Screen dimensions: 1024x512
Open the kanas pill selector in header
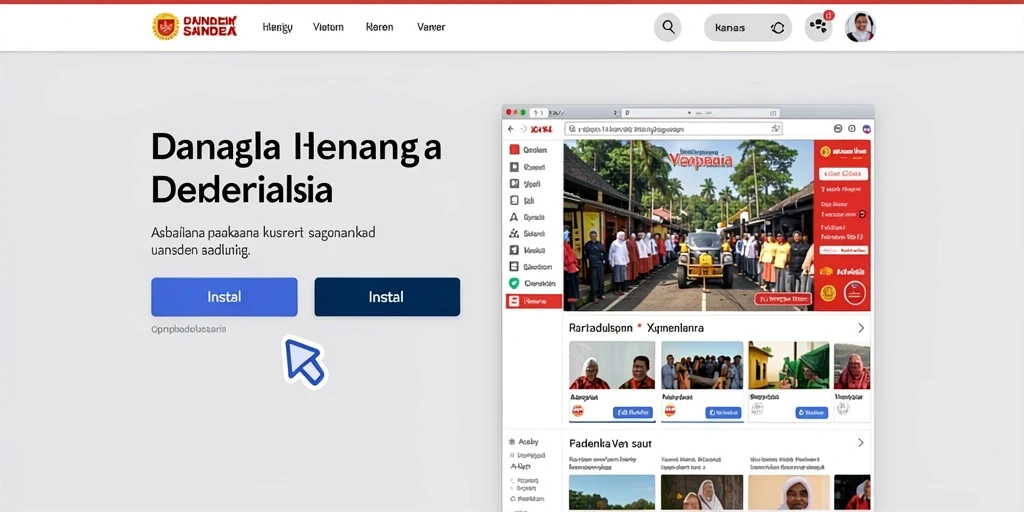[748, 28]
